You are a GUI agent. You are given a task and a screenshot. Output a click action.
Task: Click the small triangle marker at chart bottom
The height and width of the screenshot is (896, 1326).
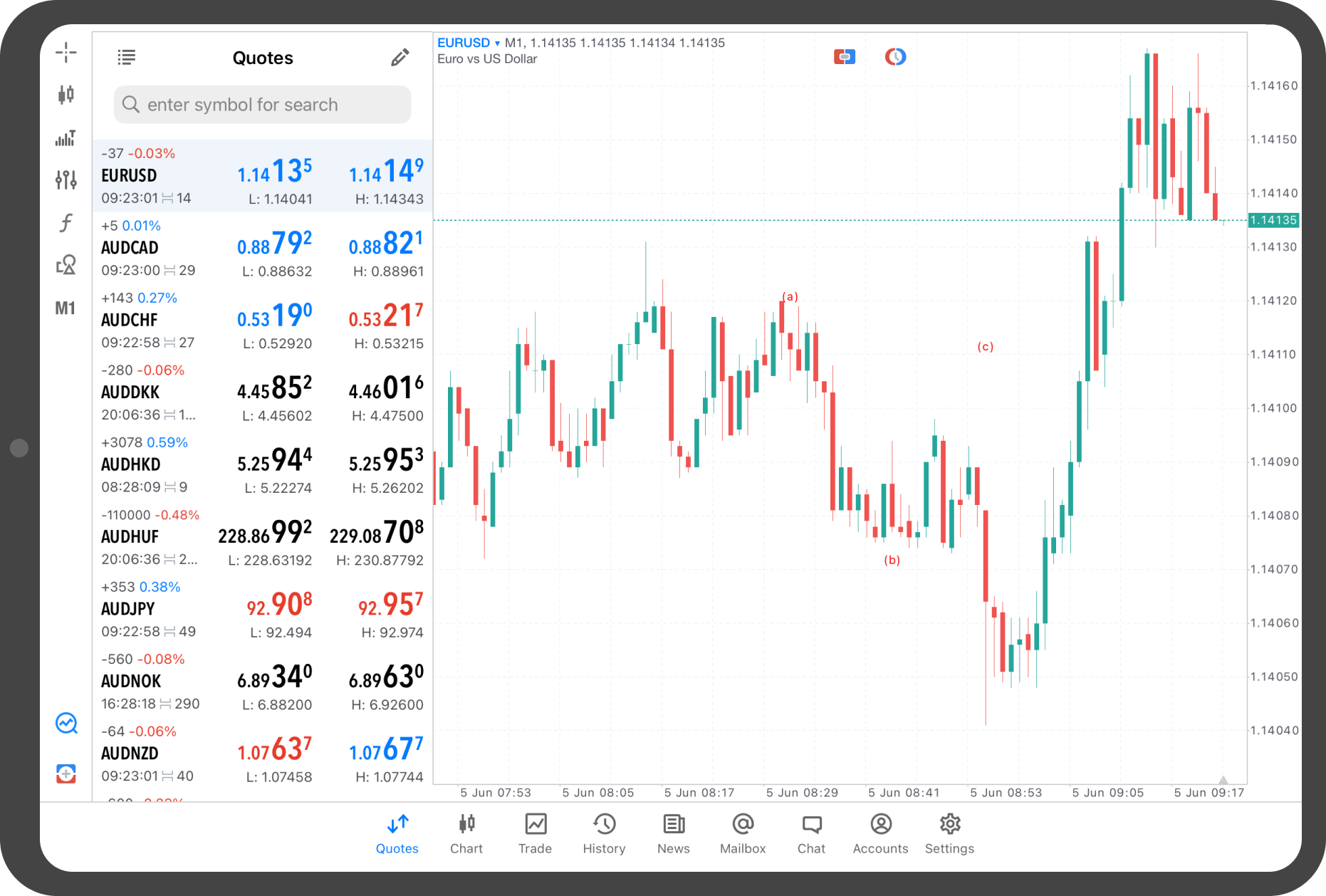click(1223, 780)
